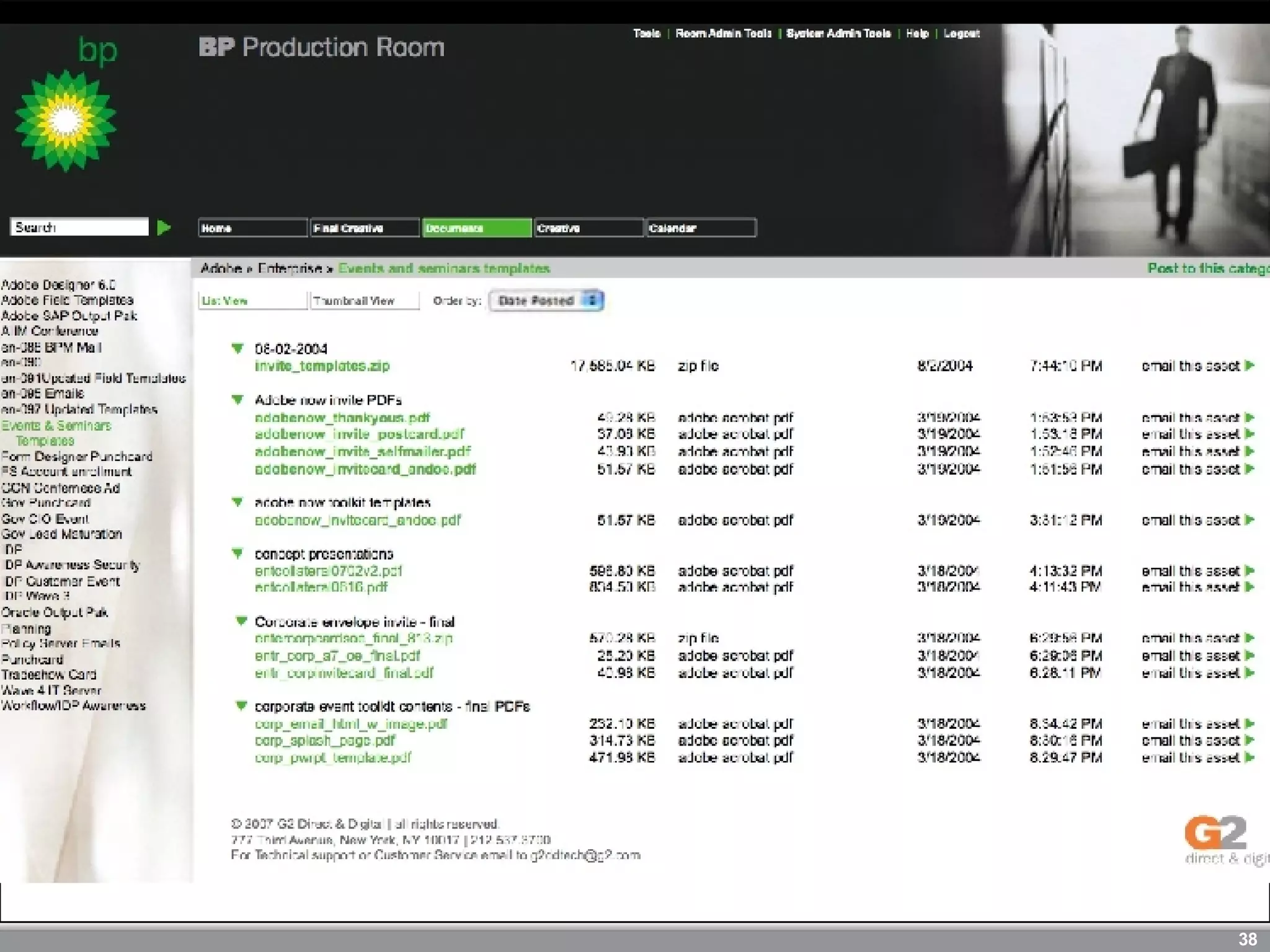Collapse the 08-02-2004 group
The width and height of the screenshot is (1270, 952).
point(238,348)
